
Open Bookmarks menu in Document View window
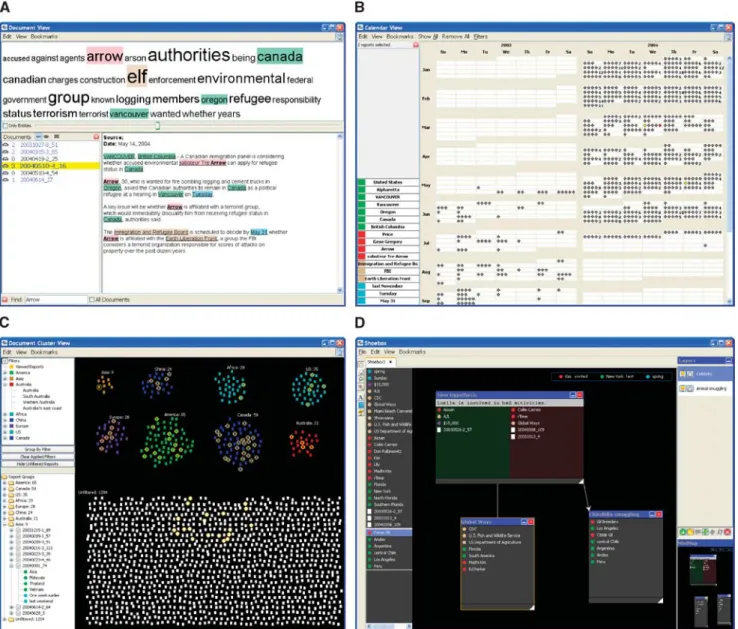pos(44,37)
